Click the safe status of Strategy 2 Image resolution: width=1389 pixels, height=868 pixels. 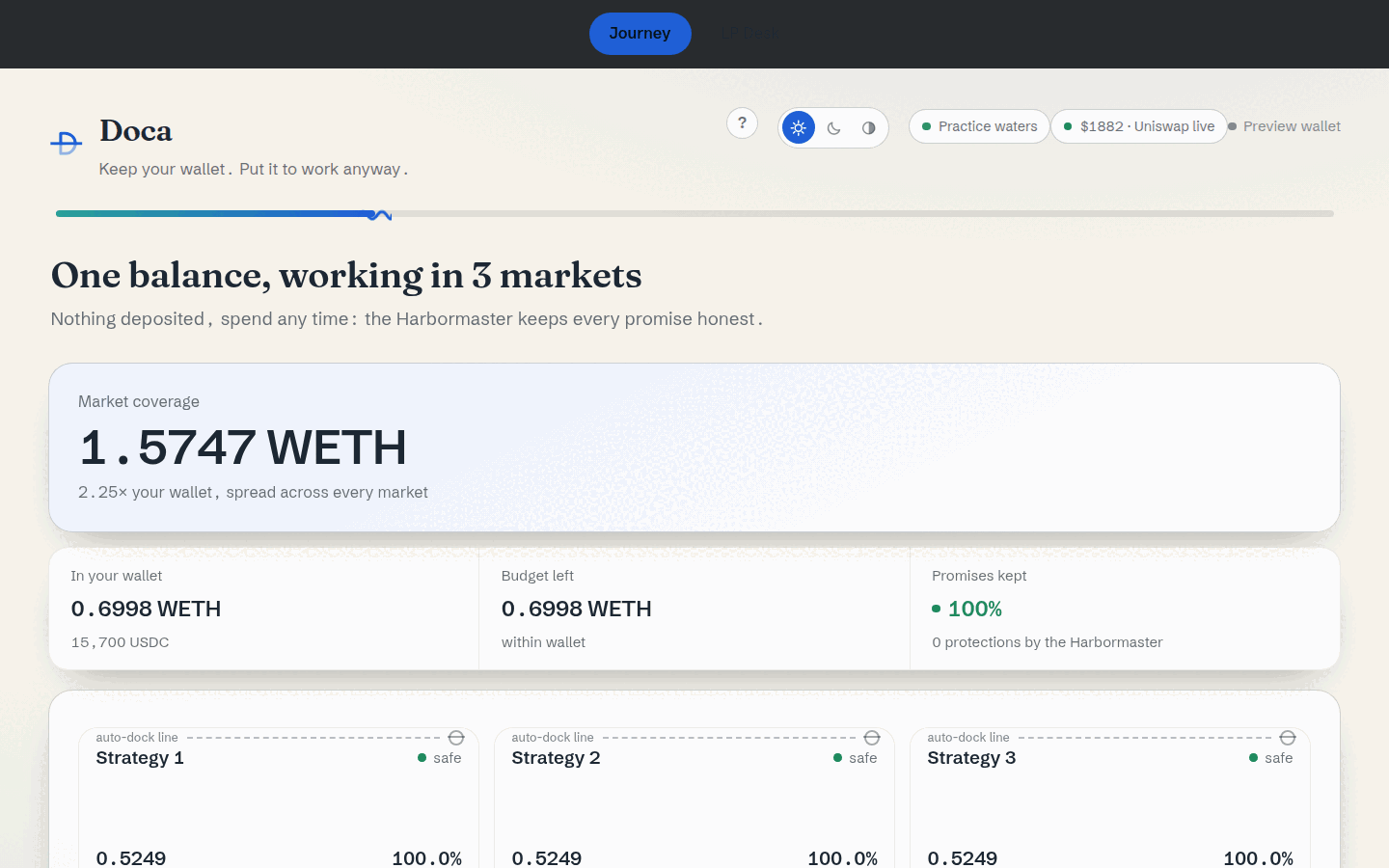point(856,758)
